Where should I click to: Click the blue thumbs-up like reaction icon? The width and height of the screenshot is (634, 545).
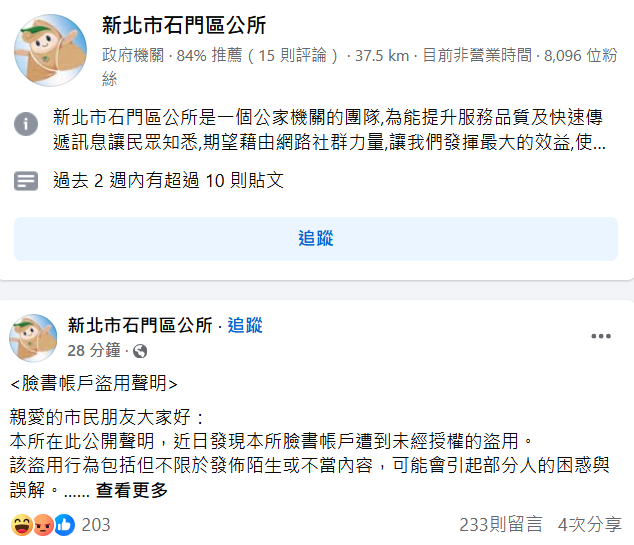pyautogui.click(x=64, y=525)
